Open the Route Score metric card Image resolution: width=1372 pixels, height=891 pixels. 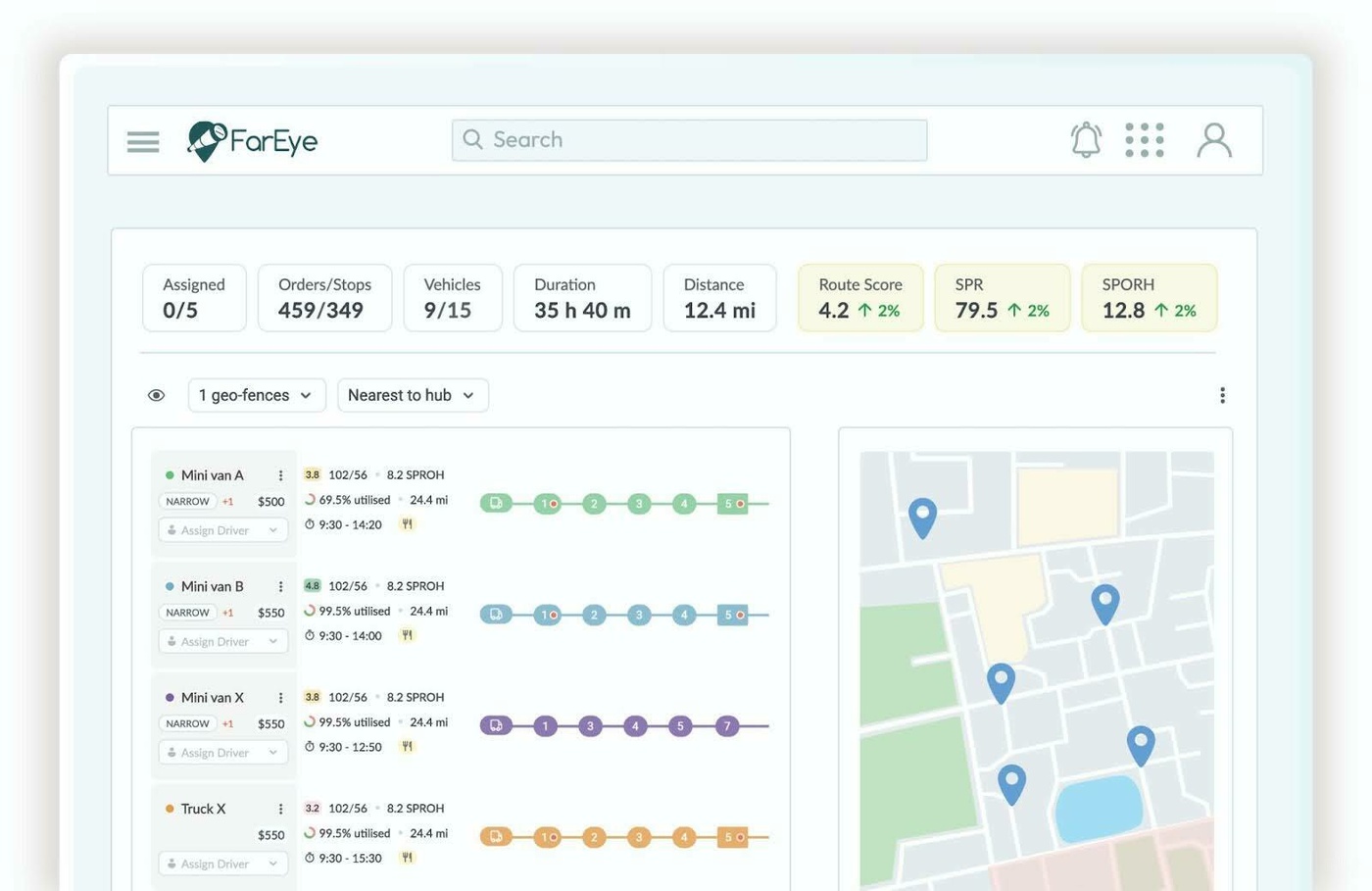(859, 297)
